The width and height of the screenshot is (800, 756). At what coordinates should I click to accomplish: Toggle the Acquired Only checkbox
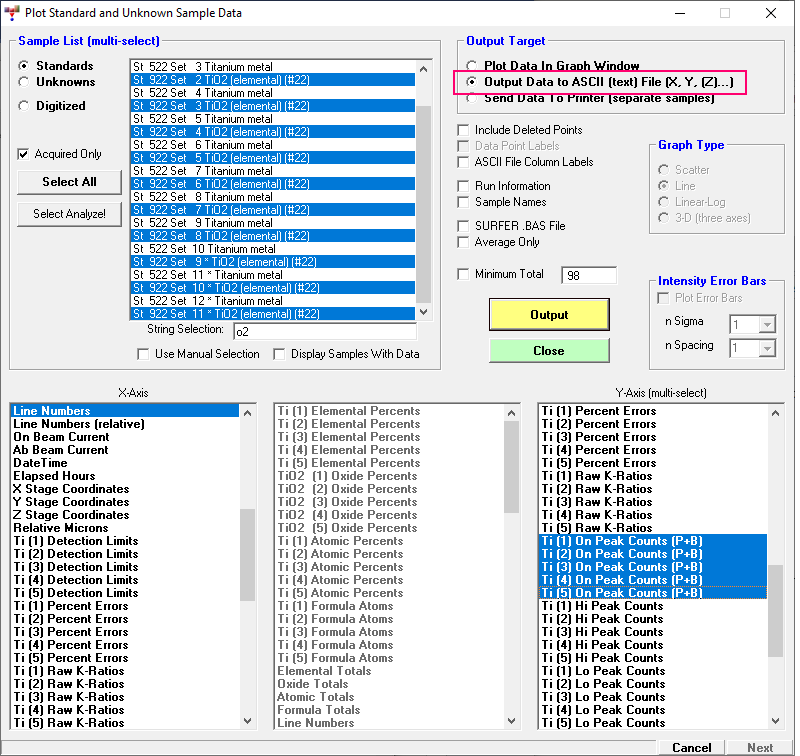(24, 154)
